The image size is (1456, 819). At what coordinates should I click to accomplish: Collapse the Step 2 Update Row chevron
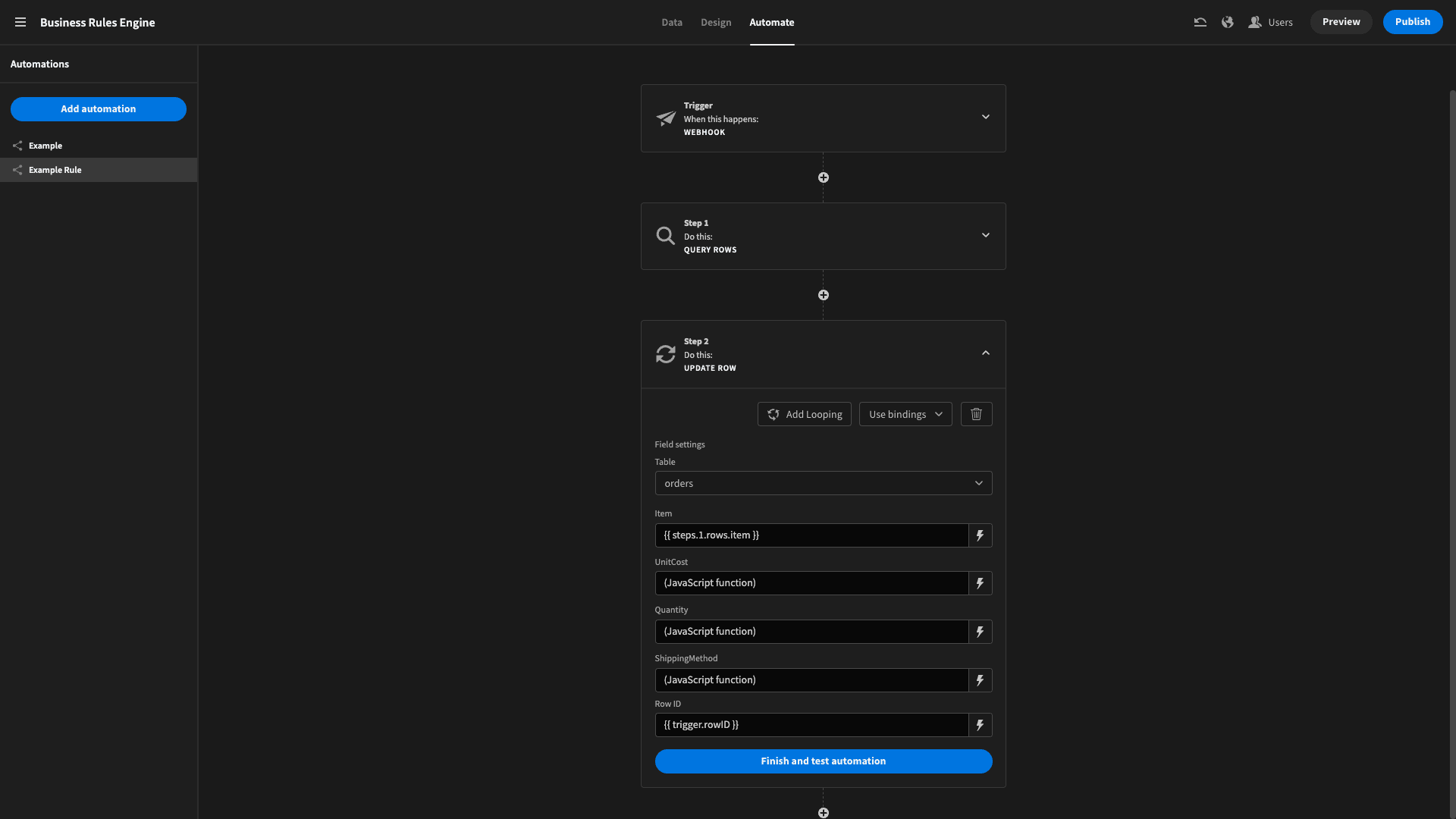pos(986,353)
